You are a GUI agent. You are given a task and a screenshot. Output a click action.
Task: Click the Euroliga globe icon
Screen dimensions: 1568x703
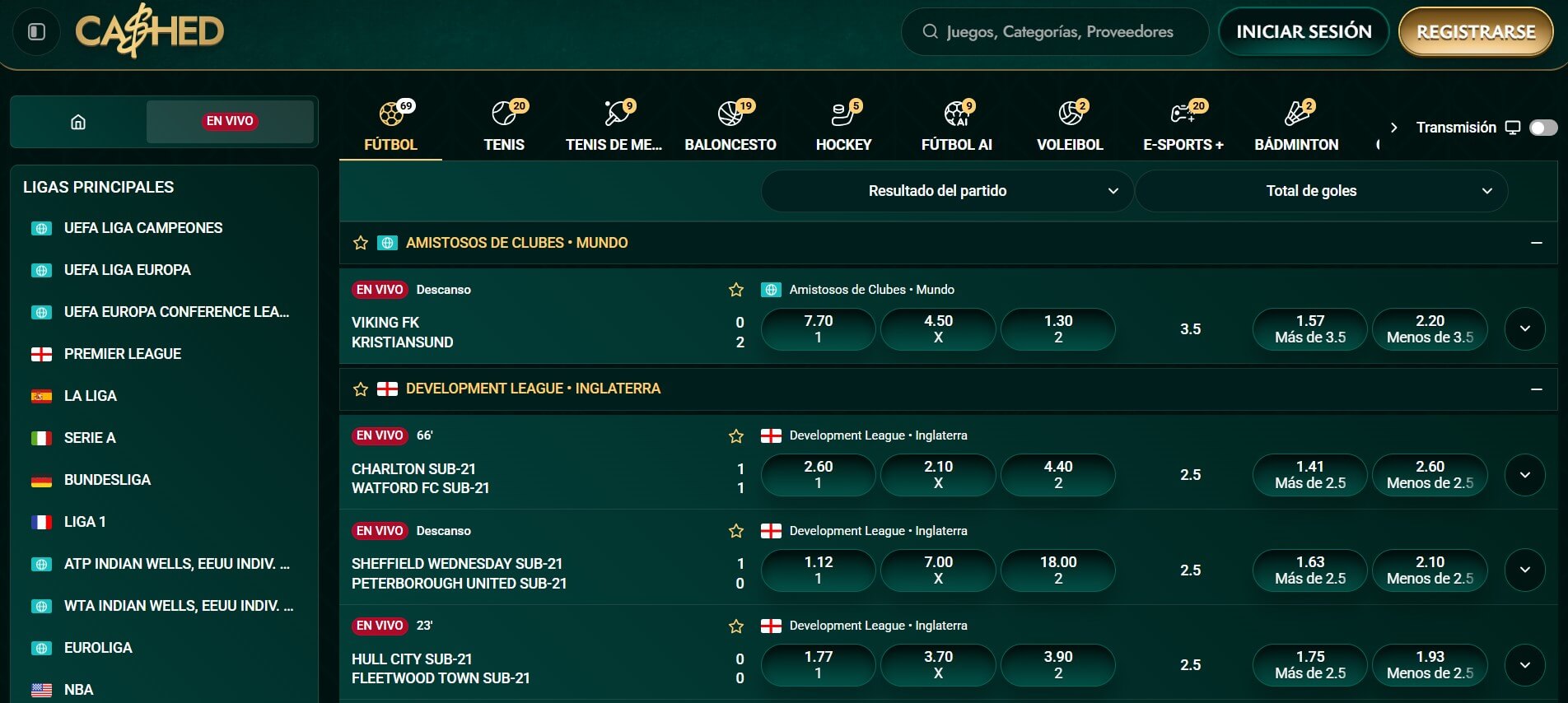(41, 648)
